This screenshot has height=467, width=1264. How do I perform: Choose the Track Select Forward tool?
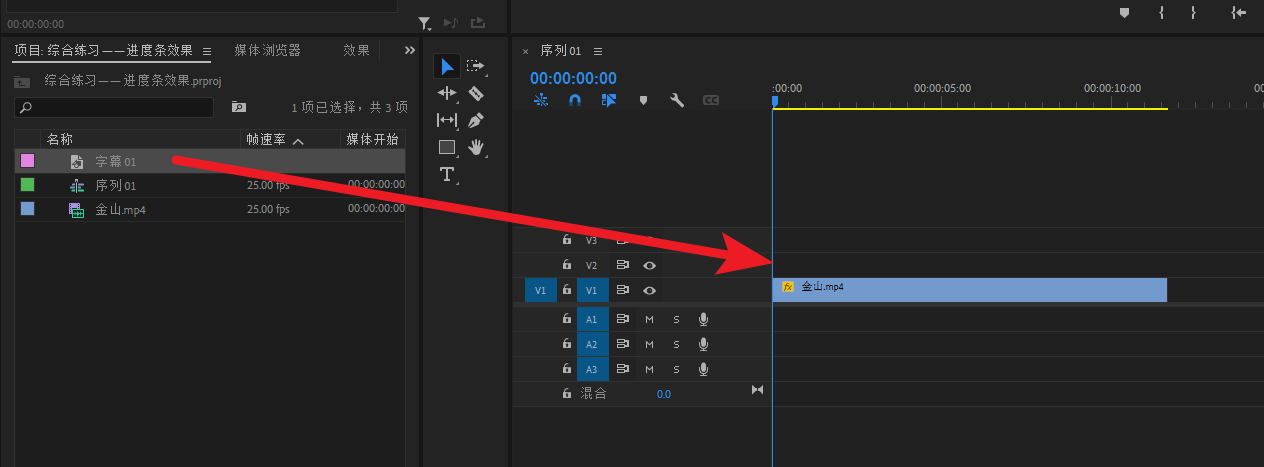point(476,66)
